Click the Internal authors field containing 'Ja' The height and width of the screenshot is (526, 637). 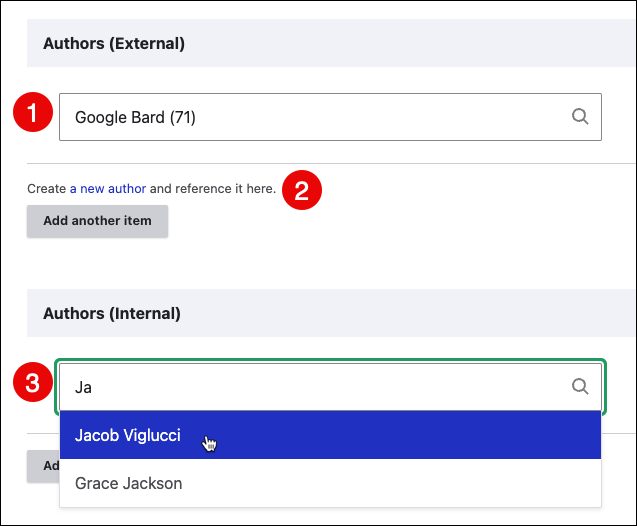click(330, 387)
